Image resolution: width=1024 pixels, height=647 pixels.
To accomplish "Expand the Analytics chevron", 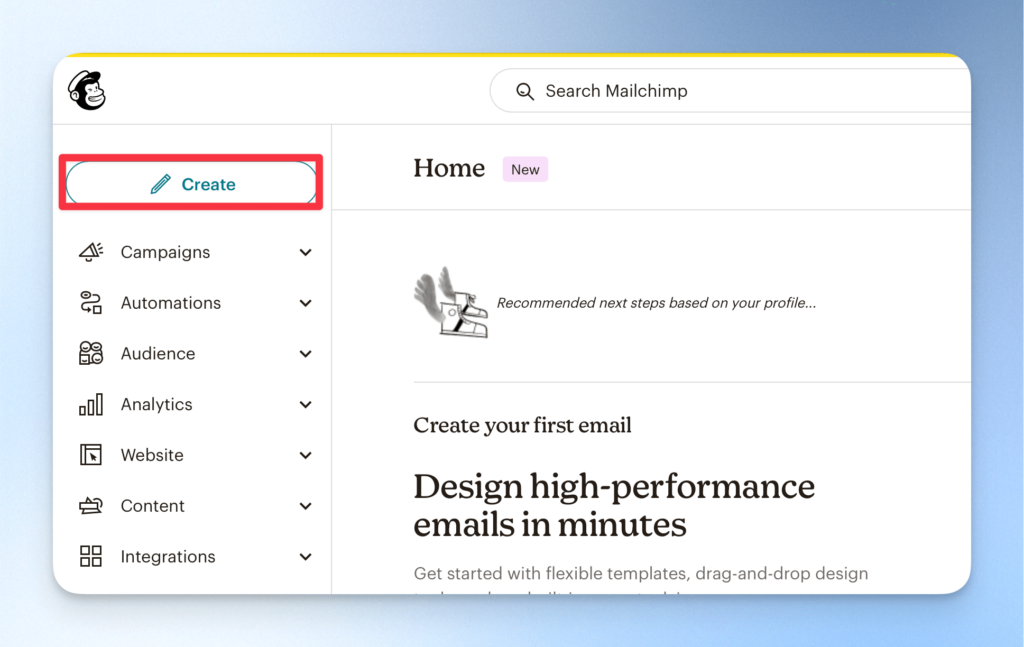I will (306, 405).
